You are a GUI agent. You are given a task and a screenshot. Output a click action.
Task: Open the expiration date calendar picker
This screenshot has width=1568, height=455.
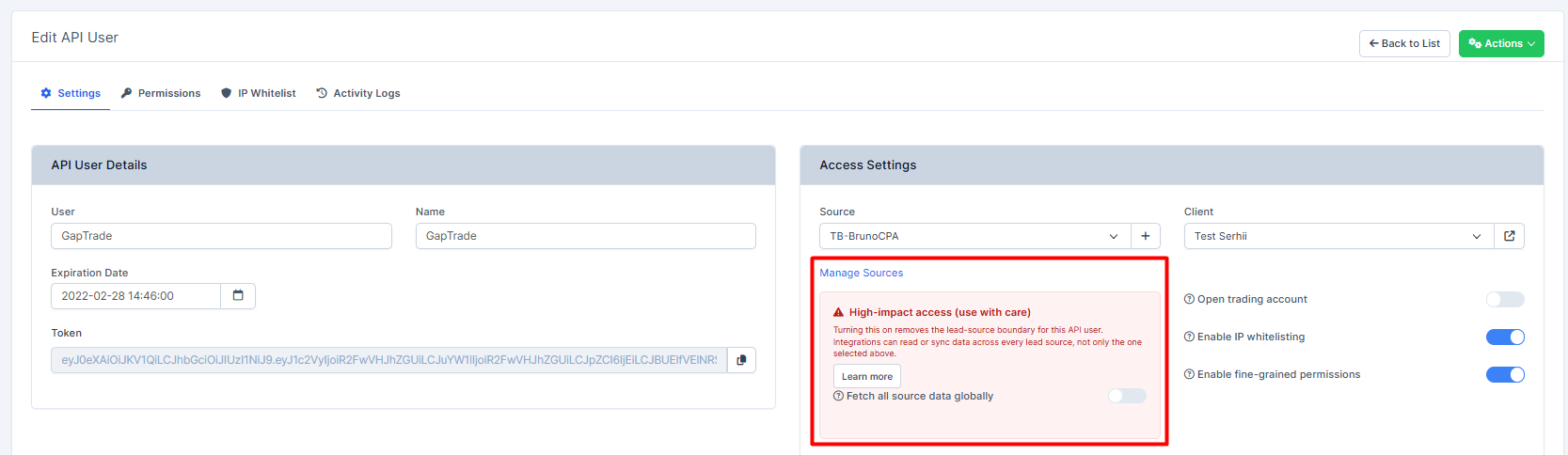click(238, 296)
